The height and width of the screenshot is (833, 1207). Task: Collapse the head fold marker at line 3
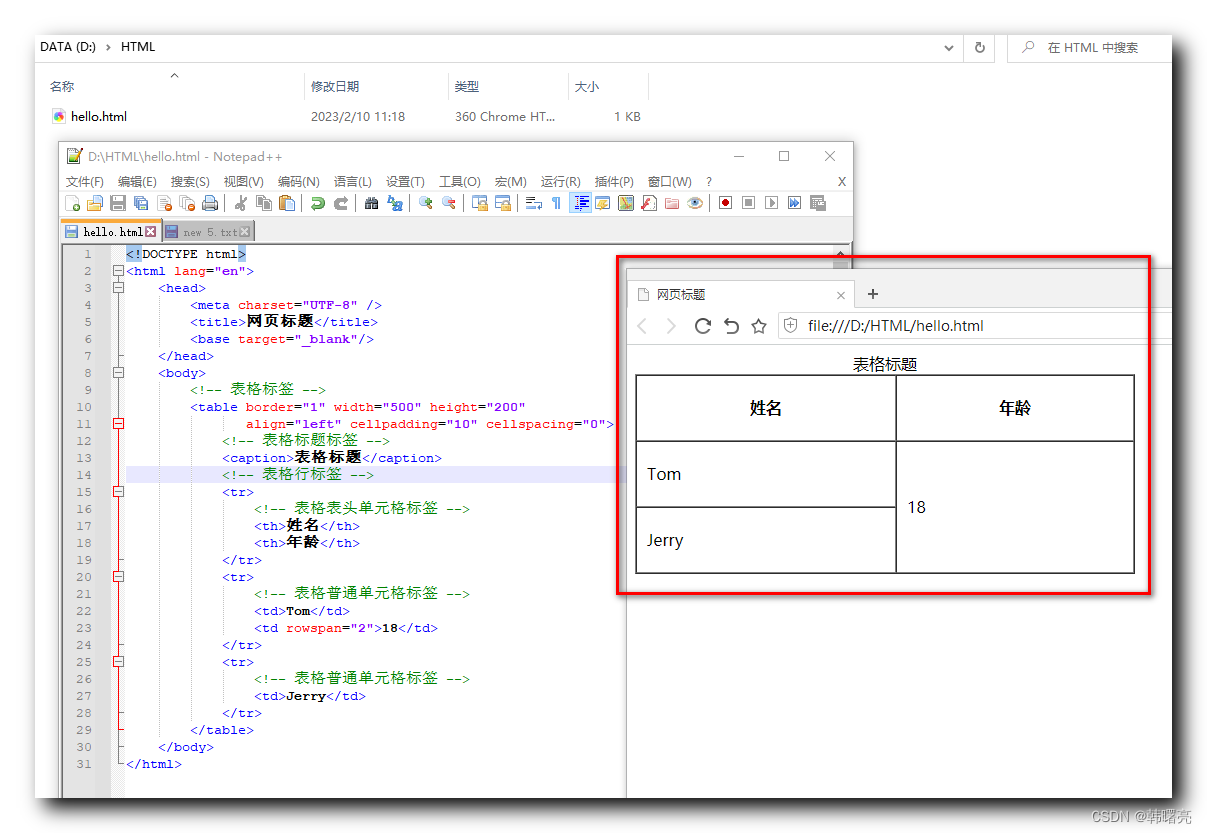click(118, 288)
